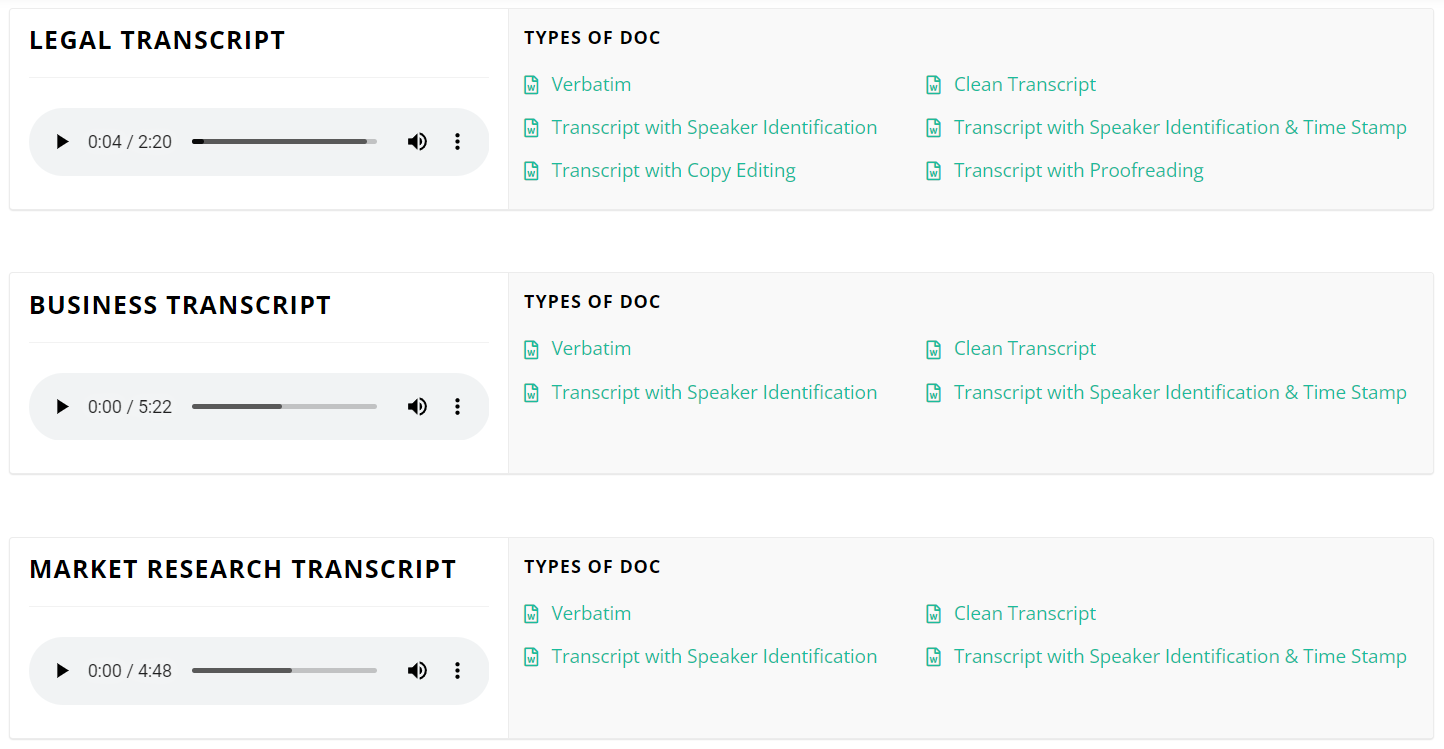Click the doc icon for Transcript with Copy Editing

pyautogui.click(x=531, y=170)
